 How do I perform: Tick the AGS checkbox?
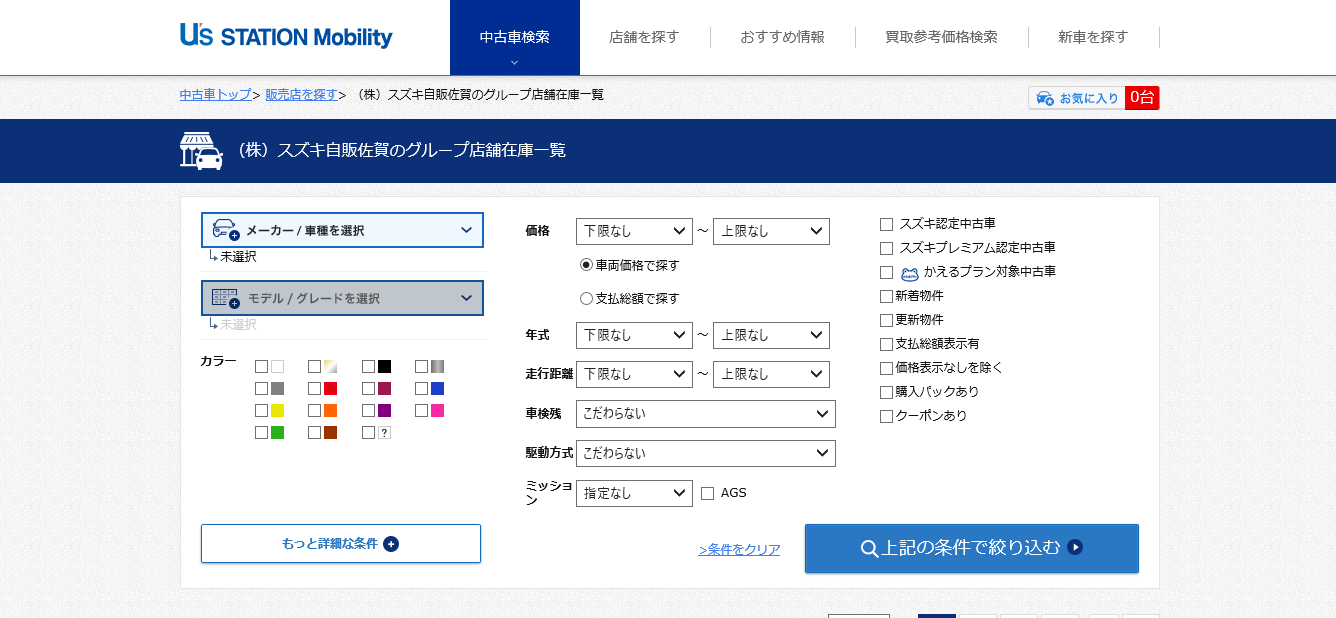click(x=708, y=493)
